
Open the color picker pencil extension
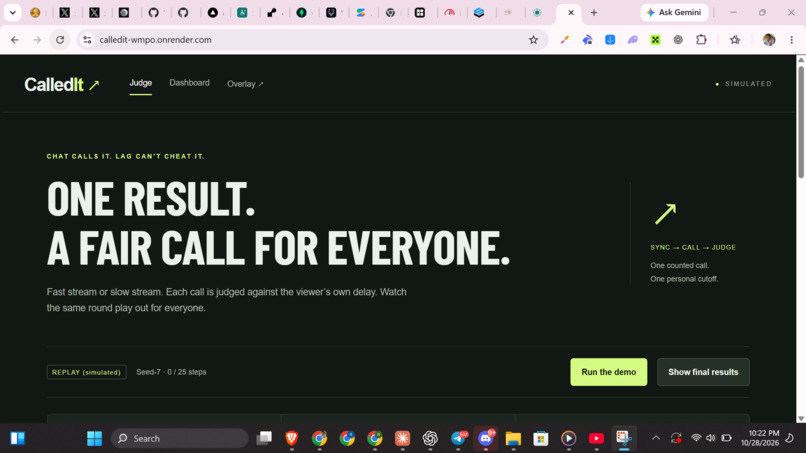565,40
